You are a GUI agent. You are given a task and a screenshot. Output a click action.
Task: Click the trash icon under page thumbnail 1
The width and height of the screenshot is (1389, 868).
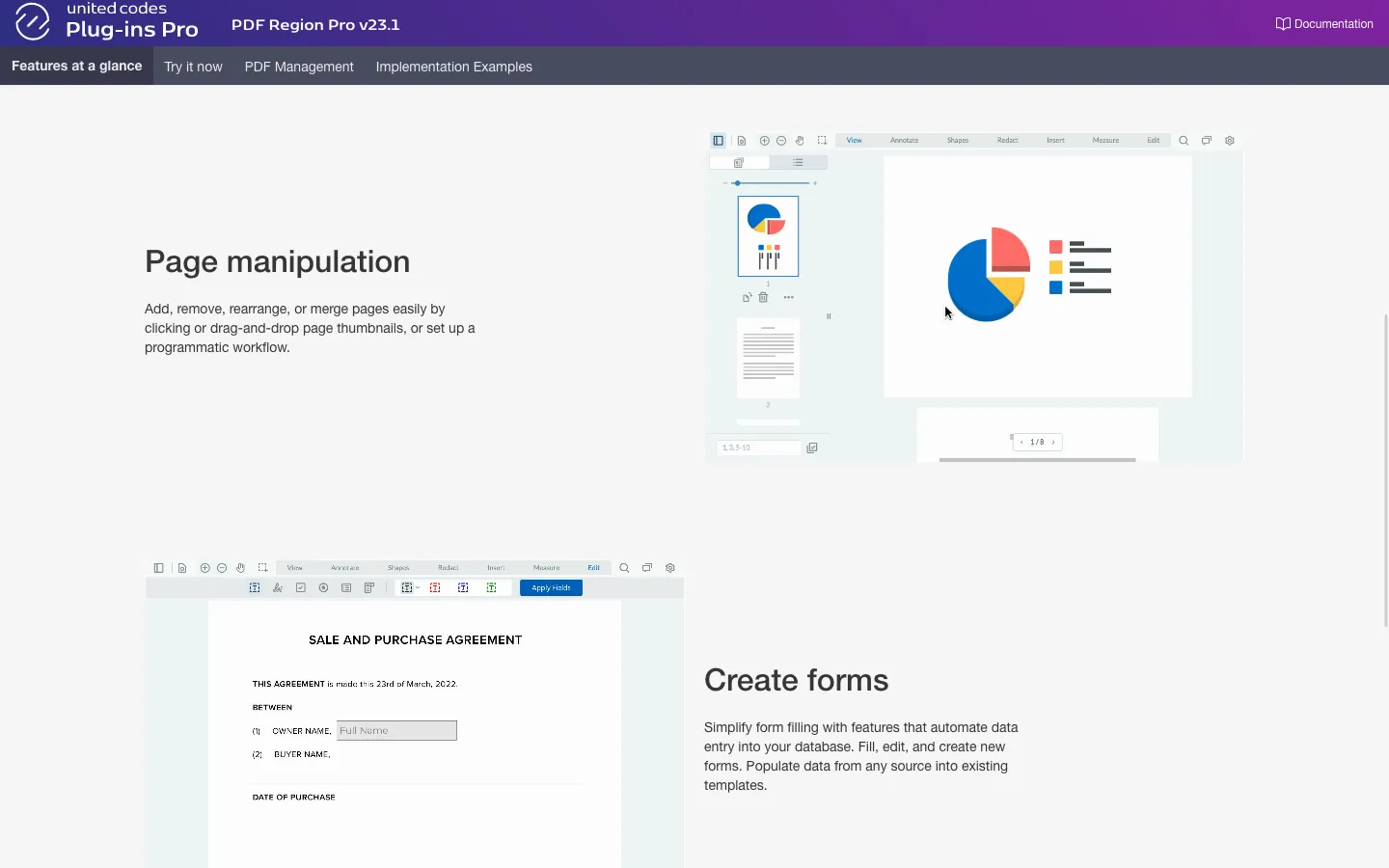coord(763,297)
